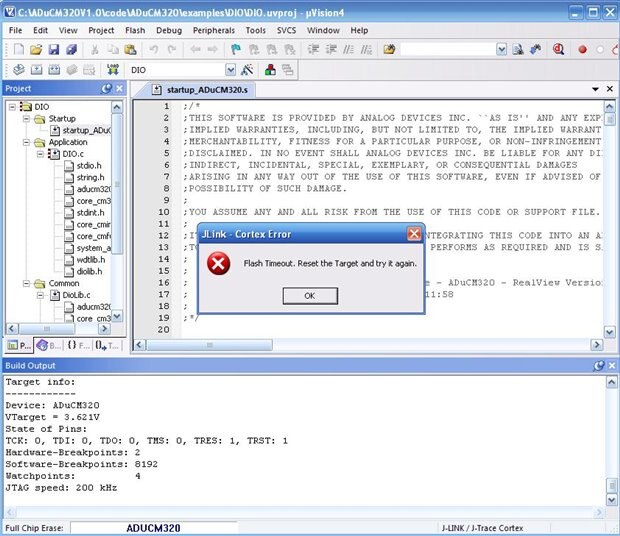The image size is (620, 536).
Task: Click OK in the JLink error dialog
Action: pos(309,296)
